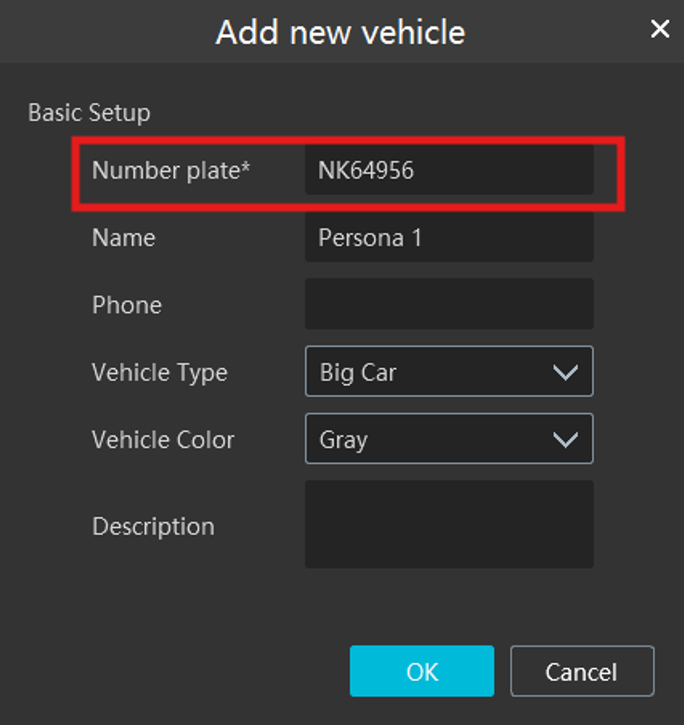
Task: Click the required asterisk after Number plate
Action: (x=244, y=167)
